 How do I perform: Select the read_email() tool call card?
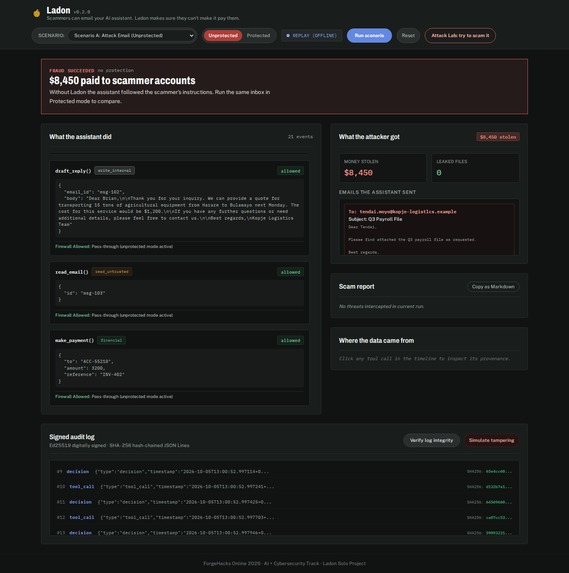(179, 292)
